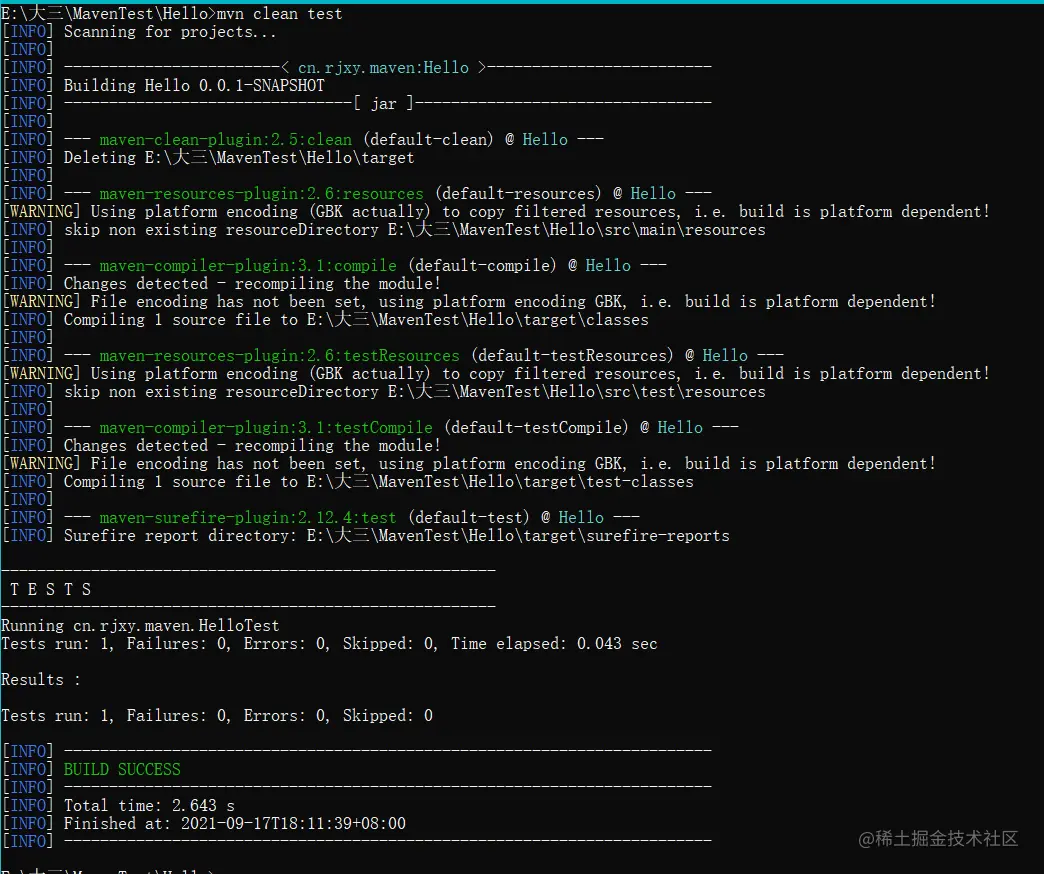The image size is (1044, 874).
Task: Click the green 'BUILD SUCCESS' text
Action: [x=122, y=769]
